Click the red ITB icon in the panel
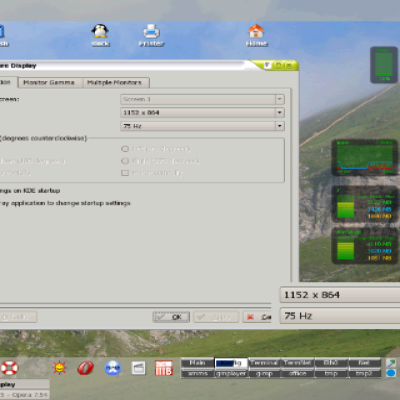 164,368
